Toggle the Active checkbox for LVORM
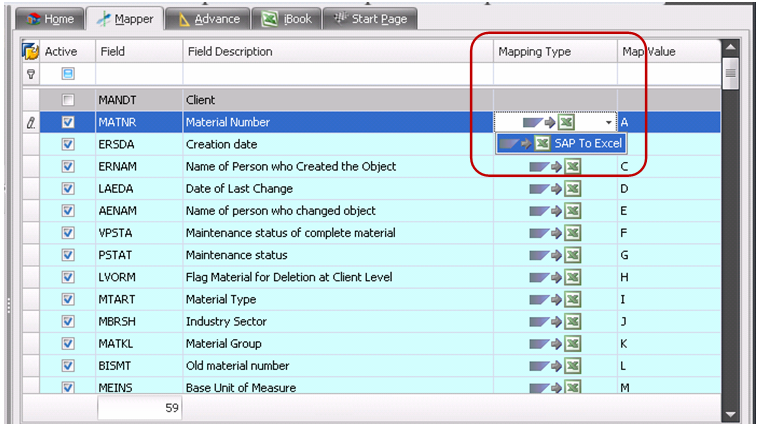The width and height of the screenshot is (759, 428). 68,277
